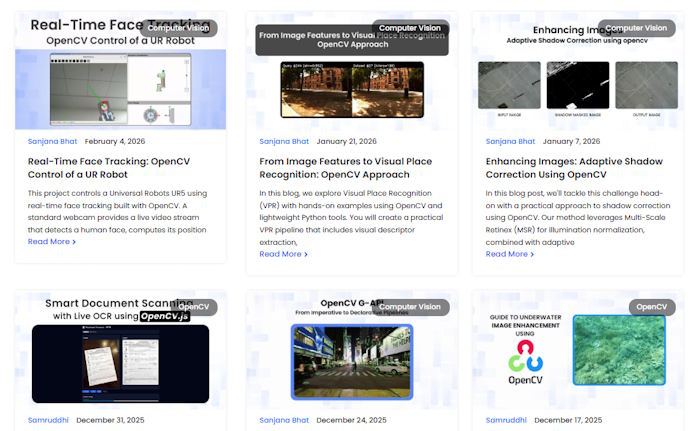This screenshot has height=431, width=700.
Task: Click Computer Vision tag on OpenCV G-API card
Action: point(410,307)
